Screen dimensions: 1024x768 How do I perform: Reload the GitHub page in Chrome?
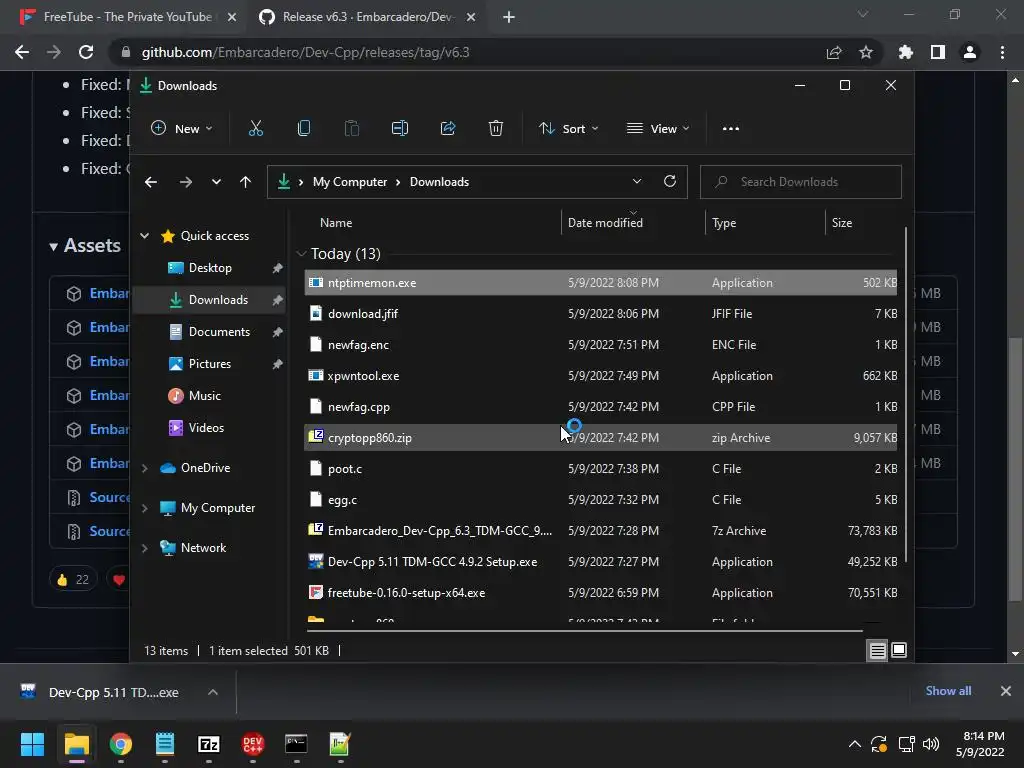[86, 52]
